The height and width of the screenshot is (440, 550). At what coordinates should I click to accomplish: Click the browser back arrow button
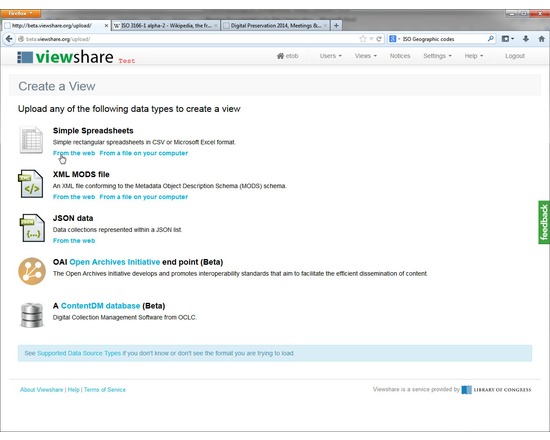[9, 39]
